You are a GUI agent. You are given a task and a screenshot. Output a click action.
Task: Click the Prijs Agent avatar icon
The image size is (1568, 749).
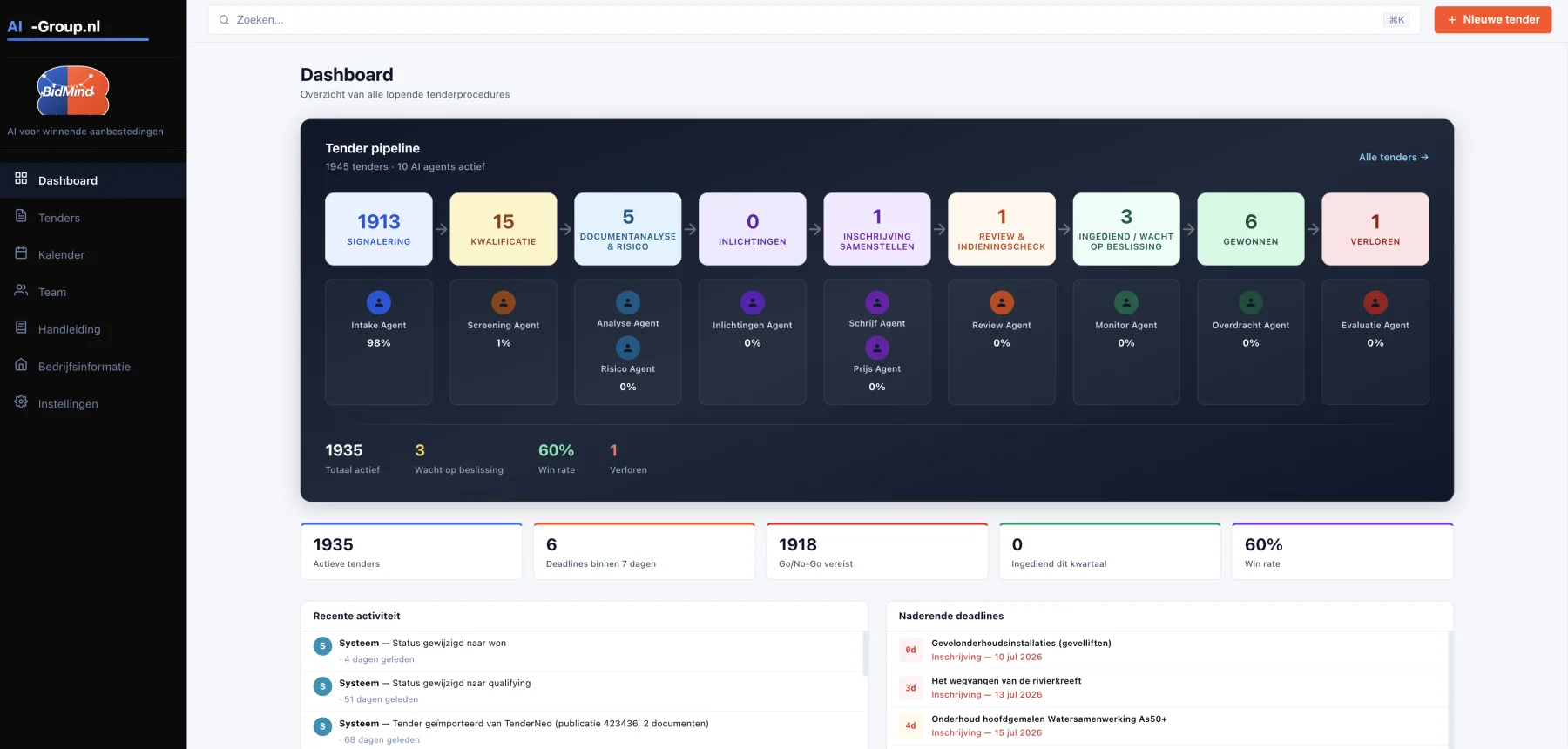[877, 348]
